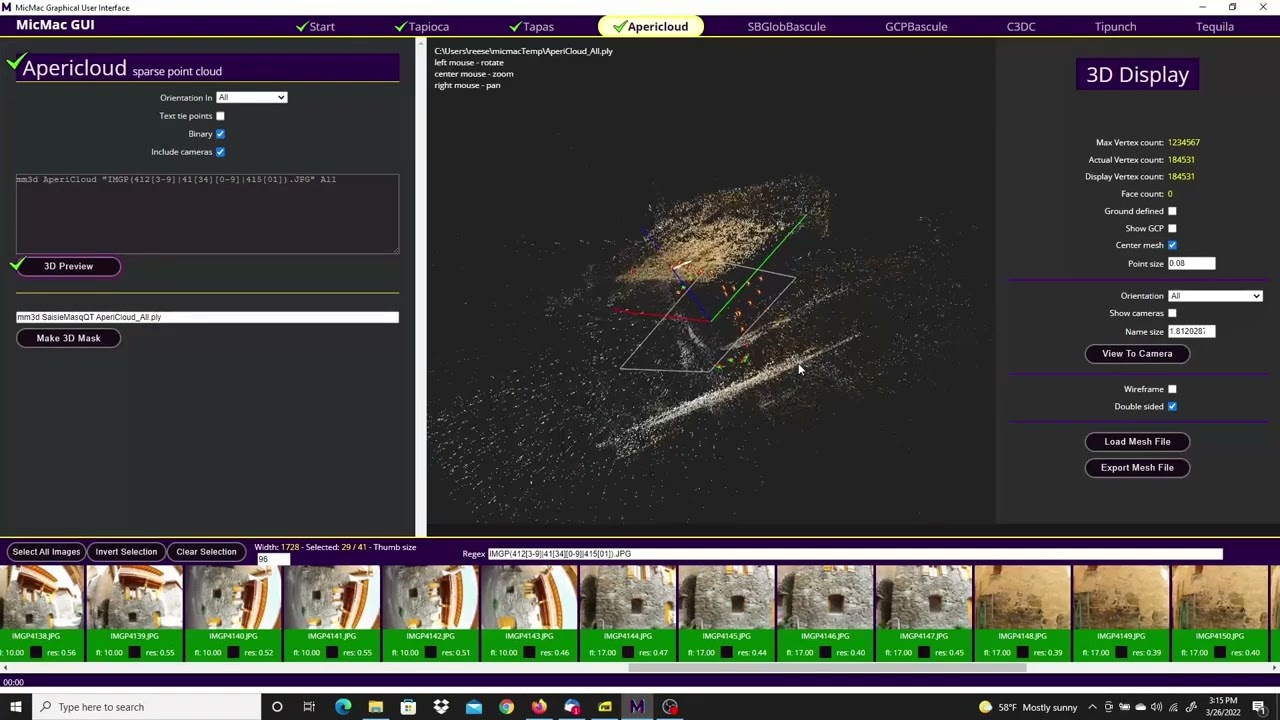Open the notification center icon
Screen dimensions: 1280x720
1259,707
